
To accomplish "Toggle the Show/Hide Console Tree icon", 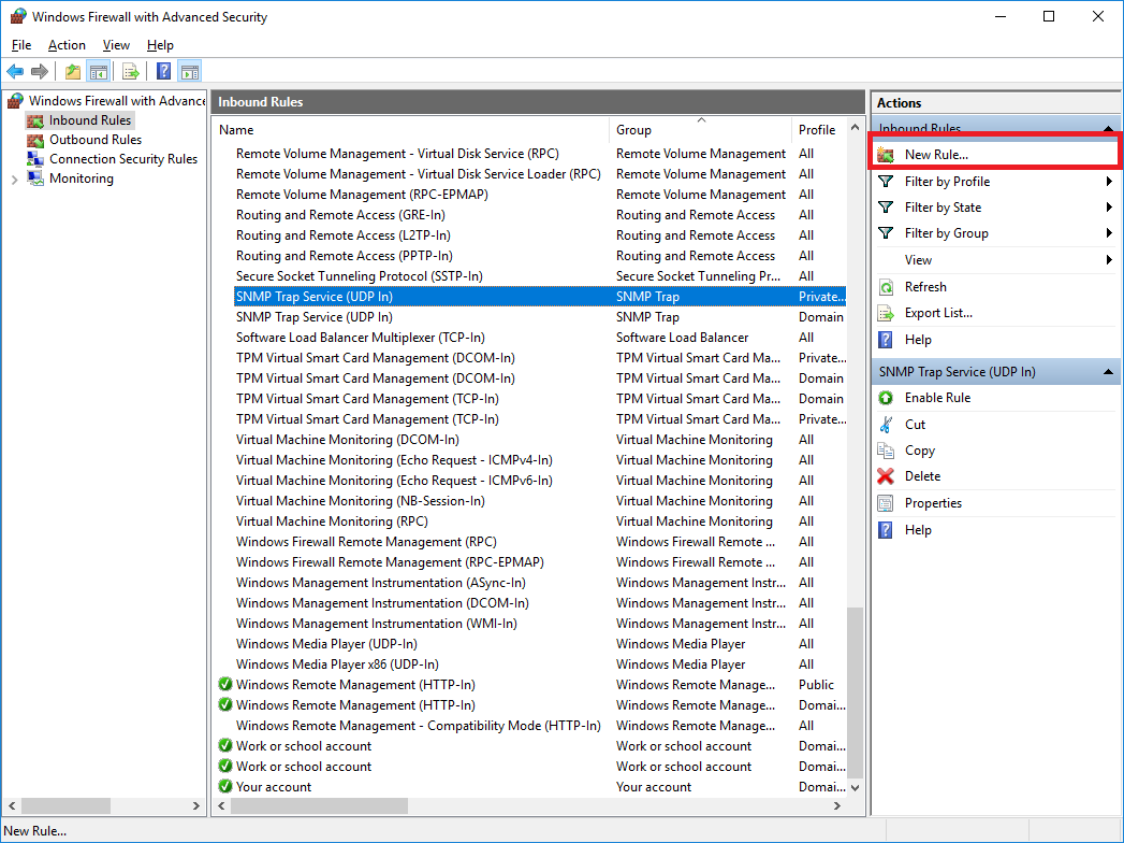I will click(98, 71).
